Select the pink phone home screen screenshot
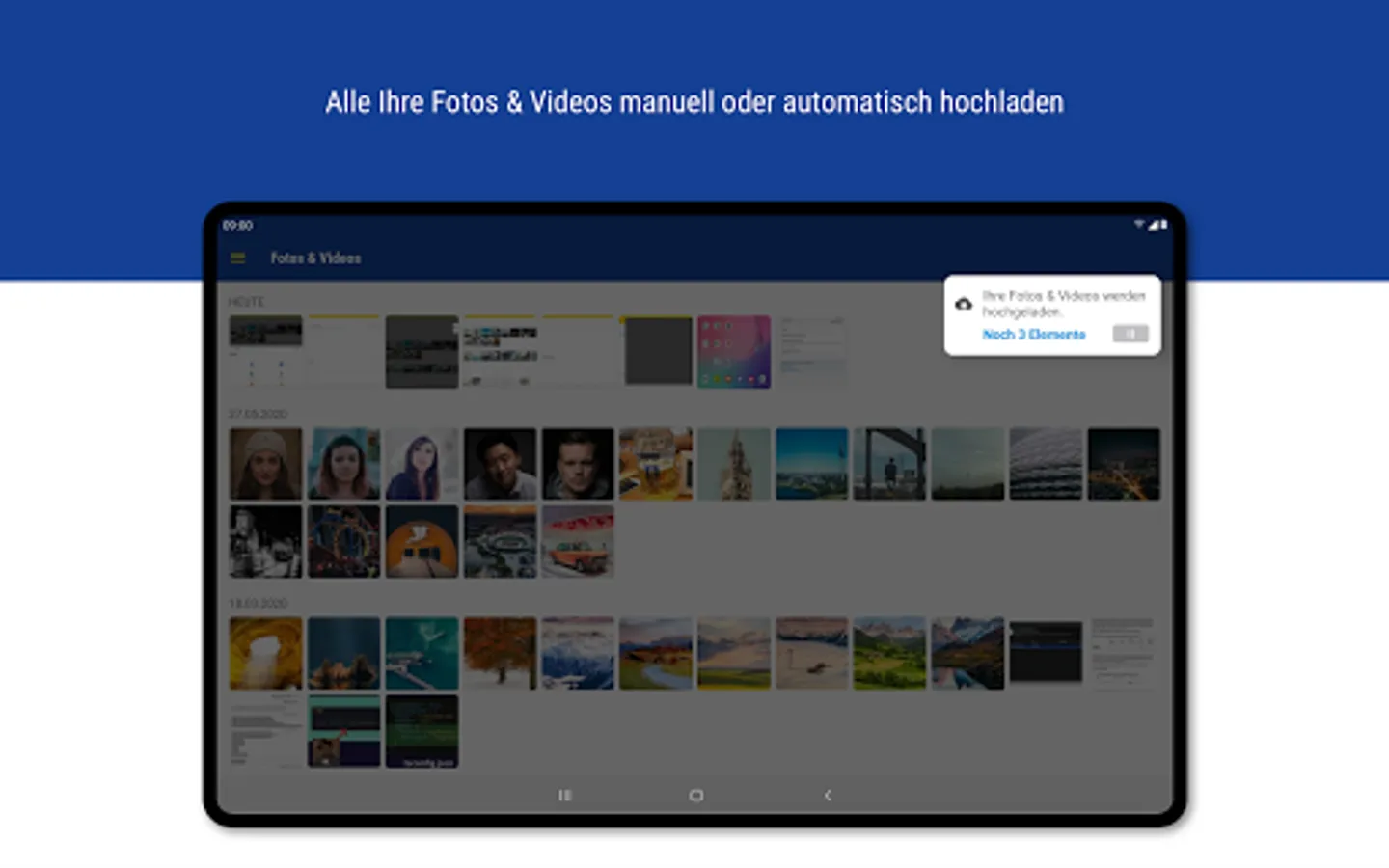 [x=733, y=351]
